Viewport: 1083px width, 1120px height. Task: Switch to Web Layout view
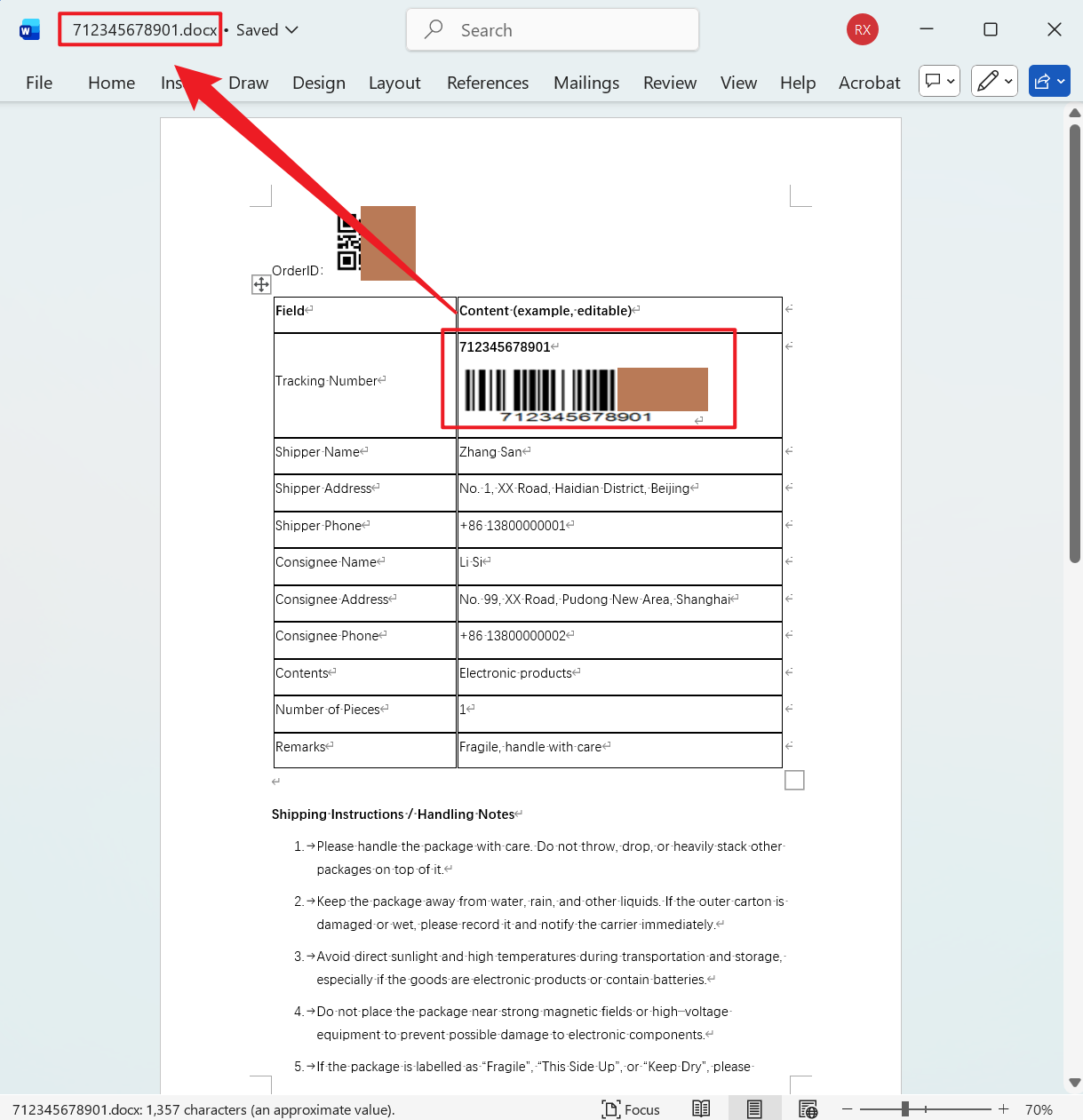[x=808, y=1108]
